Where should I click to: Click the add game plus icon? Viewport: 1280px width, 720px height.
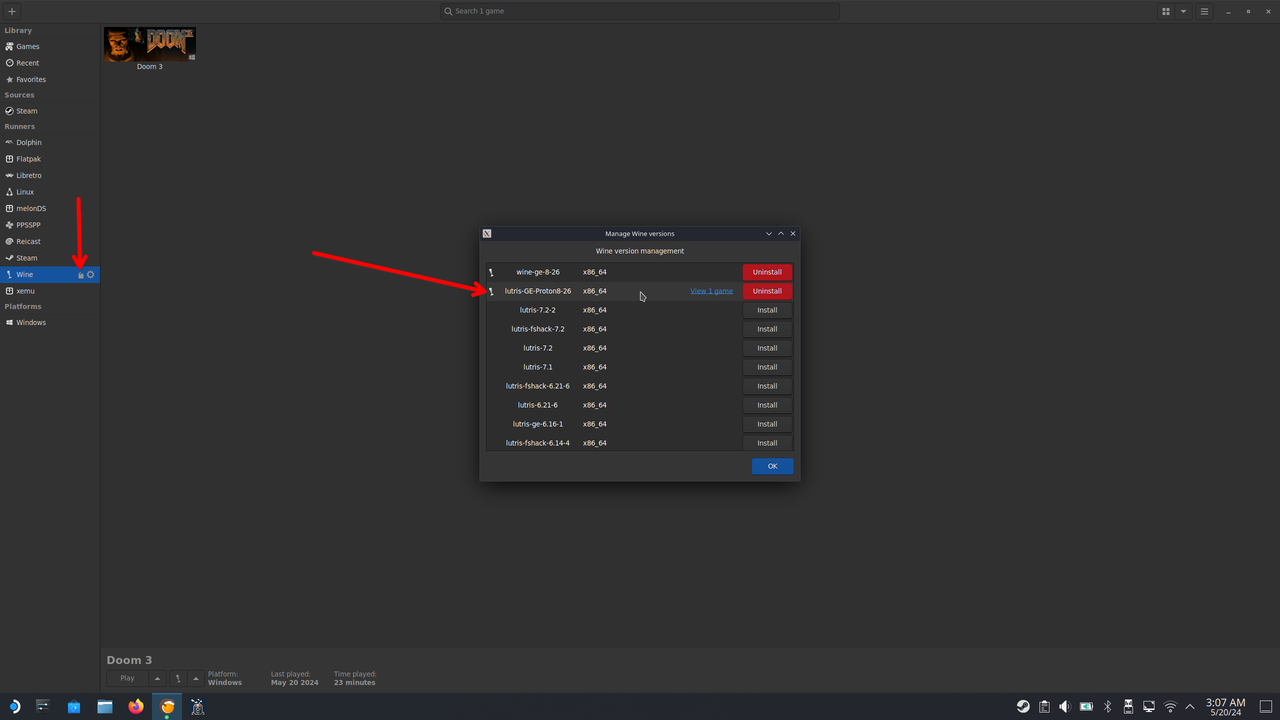point(12,11)
